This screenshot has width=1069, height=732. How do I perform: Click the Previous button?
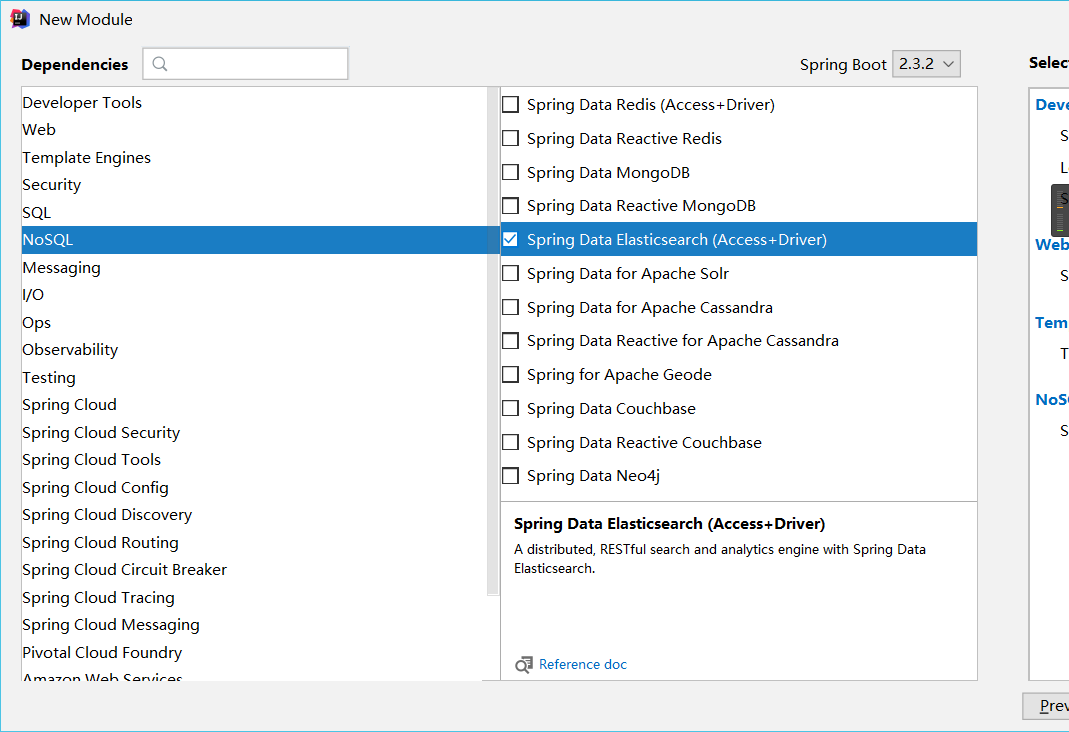1047,706
